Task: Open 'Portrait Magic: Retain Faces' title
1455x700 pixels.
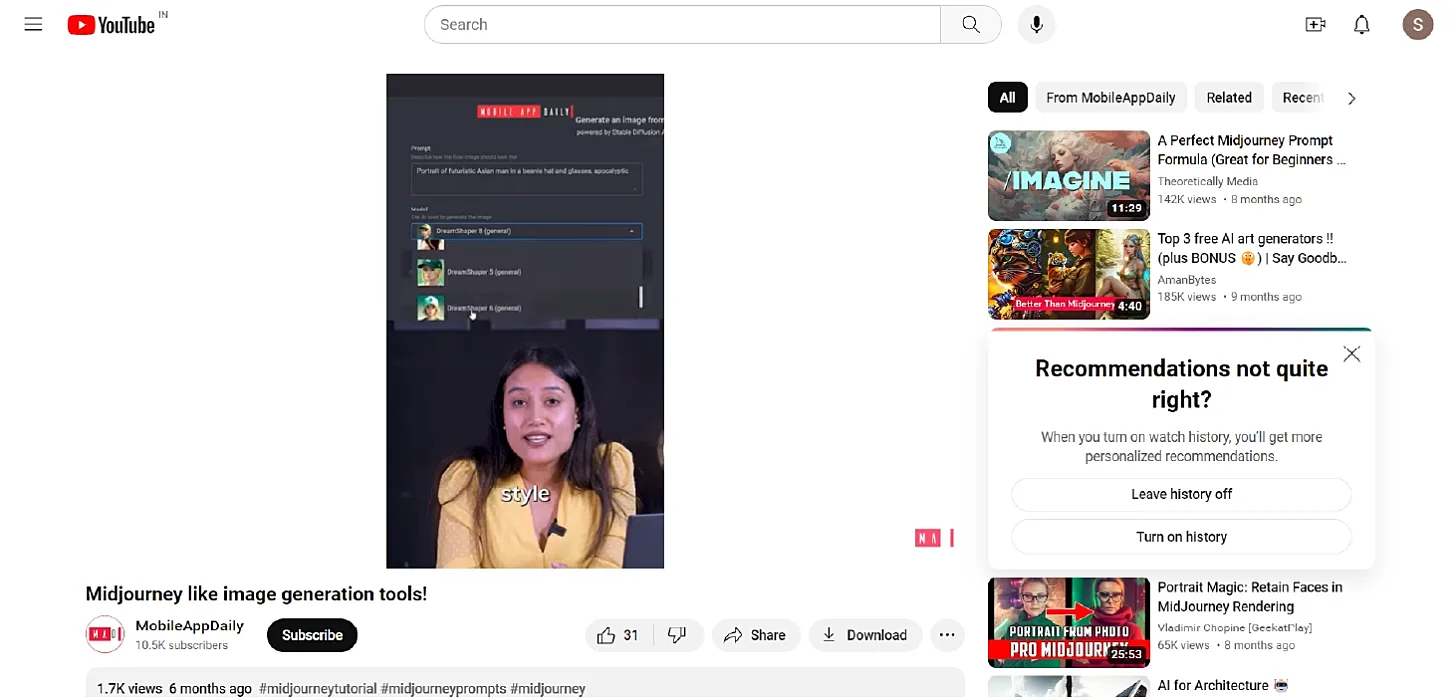Action: tap(1250, 597)
